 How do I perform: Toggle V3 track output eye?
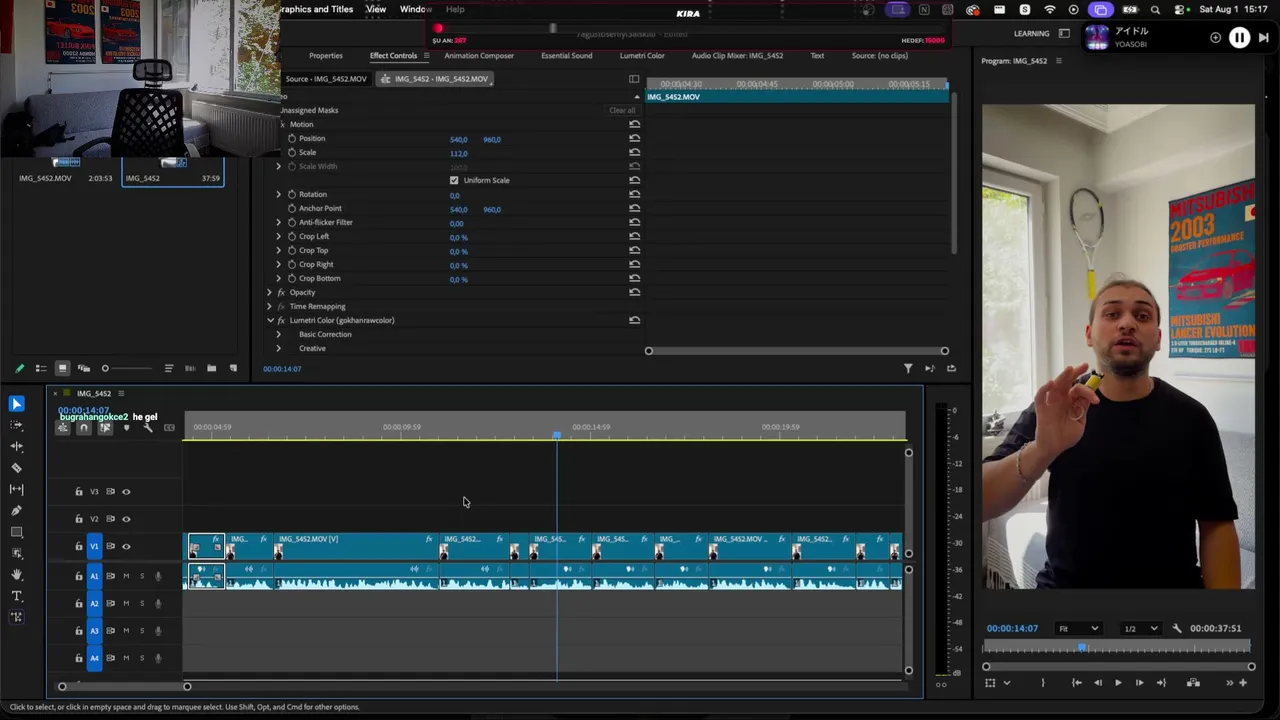pos(126,492)
